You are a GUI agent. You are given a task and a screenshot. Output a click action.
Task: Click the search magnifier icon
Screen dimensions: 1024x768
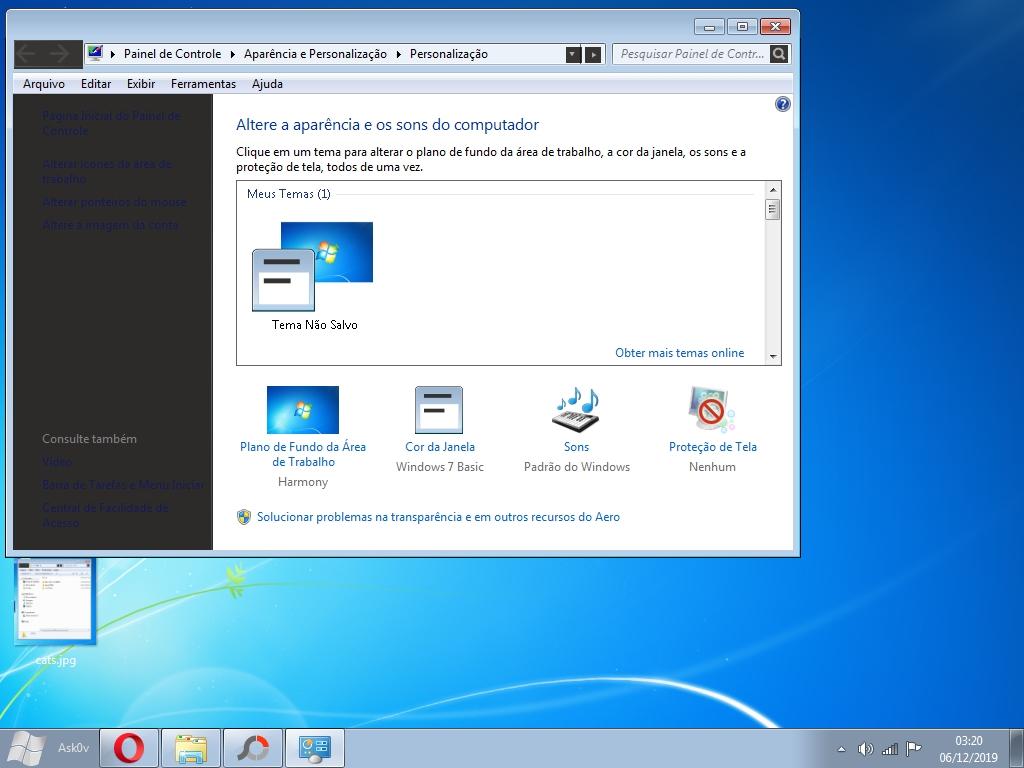778,54
